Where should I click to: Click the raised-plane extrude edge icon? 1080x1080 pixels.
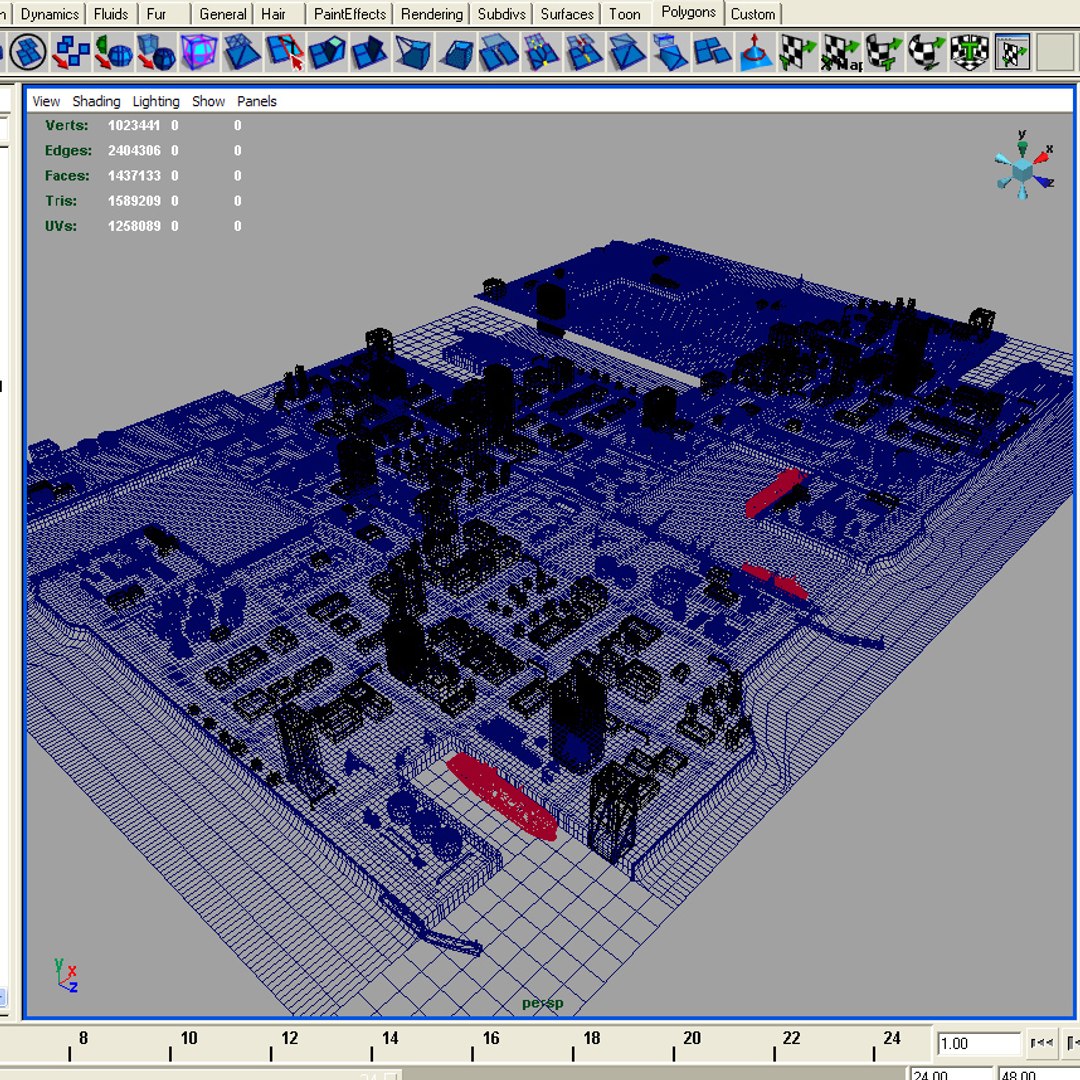click(x=370, y=52)
